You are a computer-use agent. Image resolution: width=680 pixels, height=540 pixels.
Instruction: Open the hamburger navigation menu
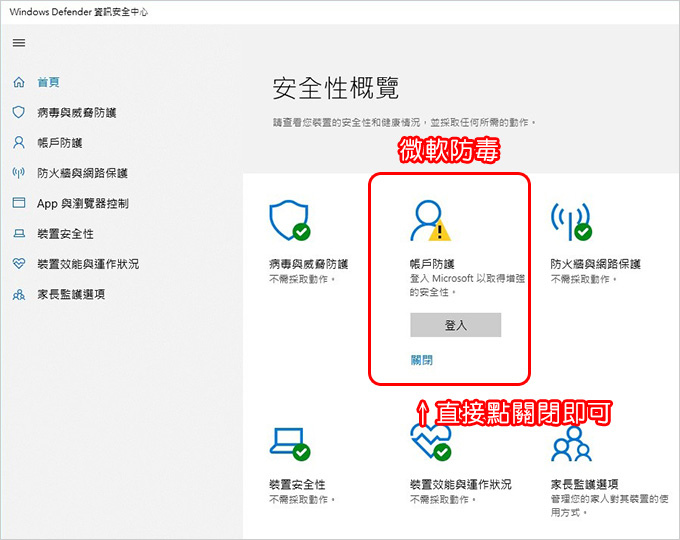(19, 43)
